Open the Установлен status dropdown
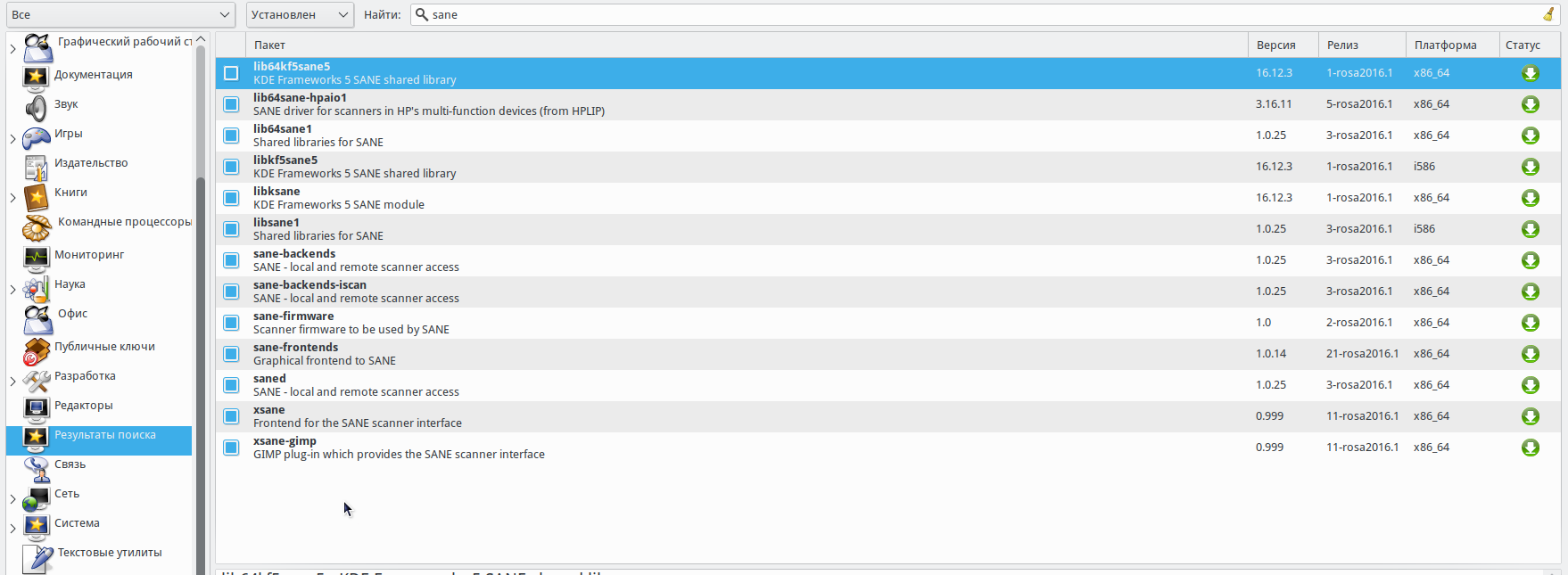This screenshot has width=1568, height=575. pos(300,14)
